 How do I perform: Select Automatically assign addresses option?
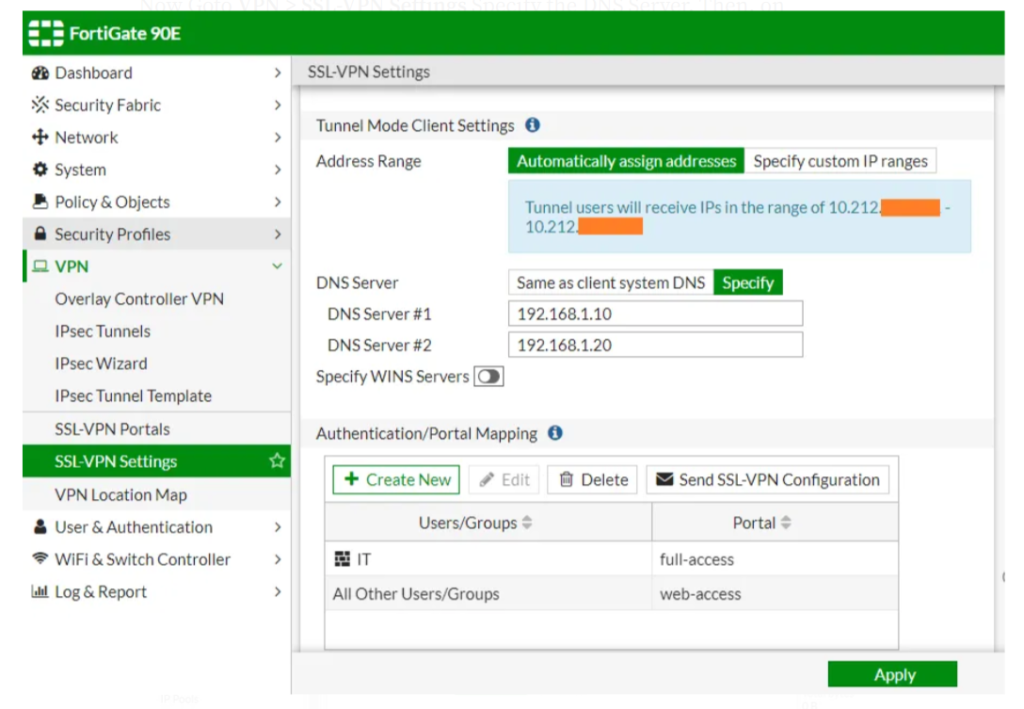(626, 161)
